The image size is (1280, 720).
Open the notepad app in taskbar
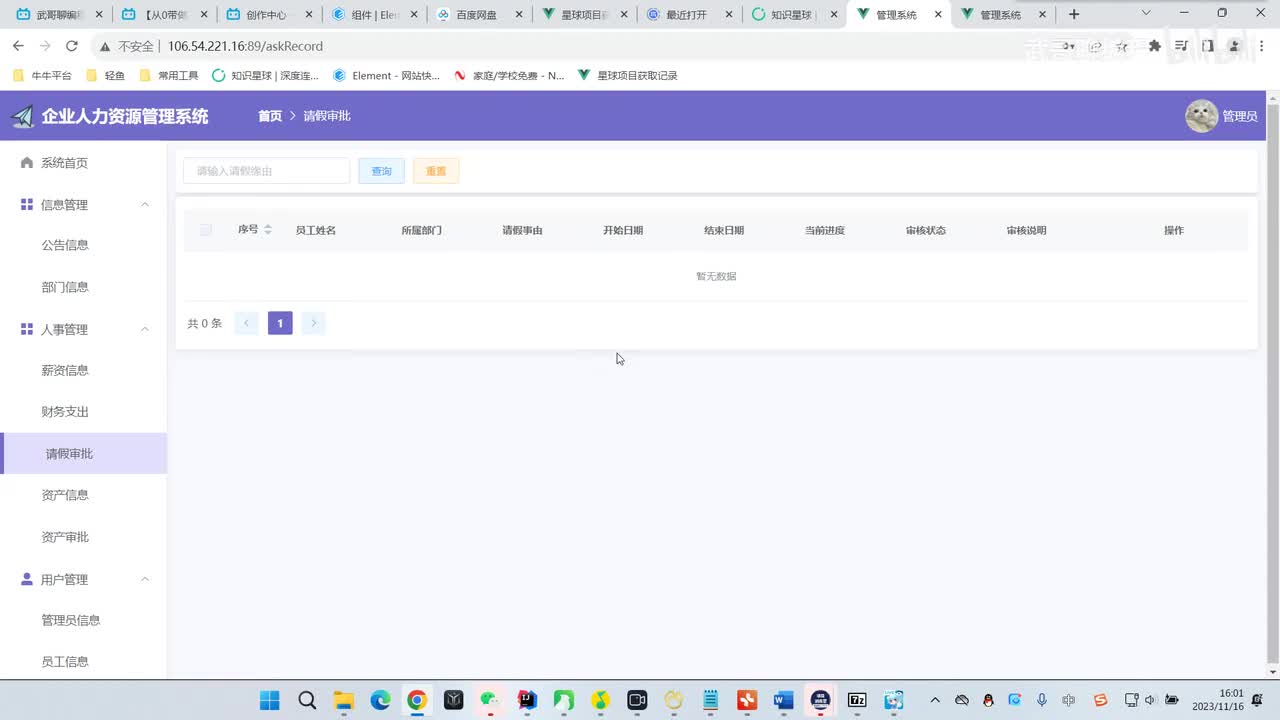(x=710, y=700)
